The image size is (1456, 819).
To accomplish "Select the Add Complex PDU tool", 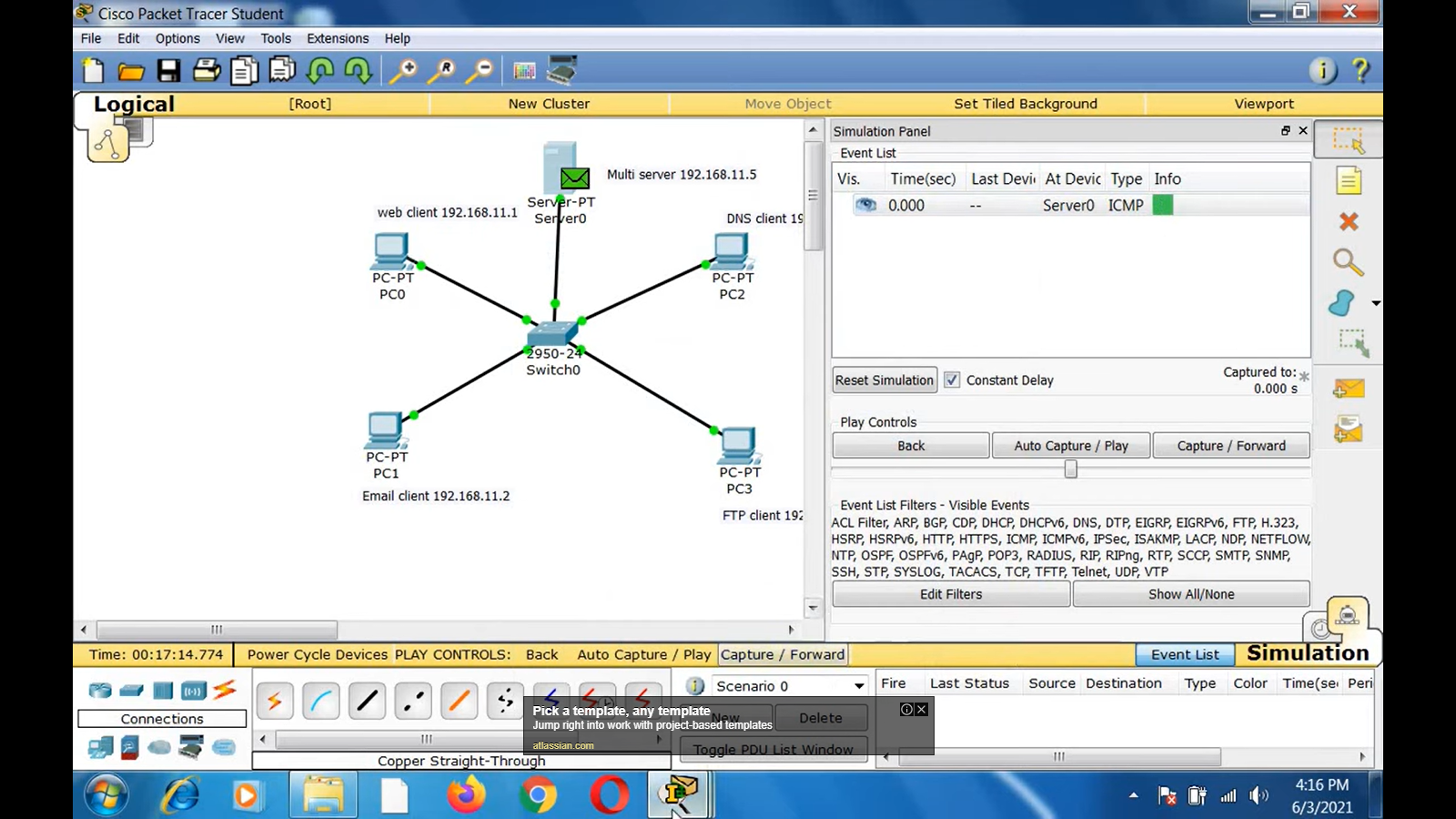I will (1349, 428).
